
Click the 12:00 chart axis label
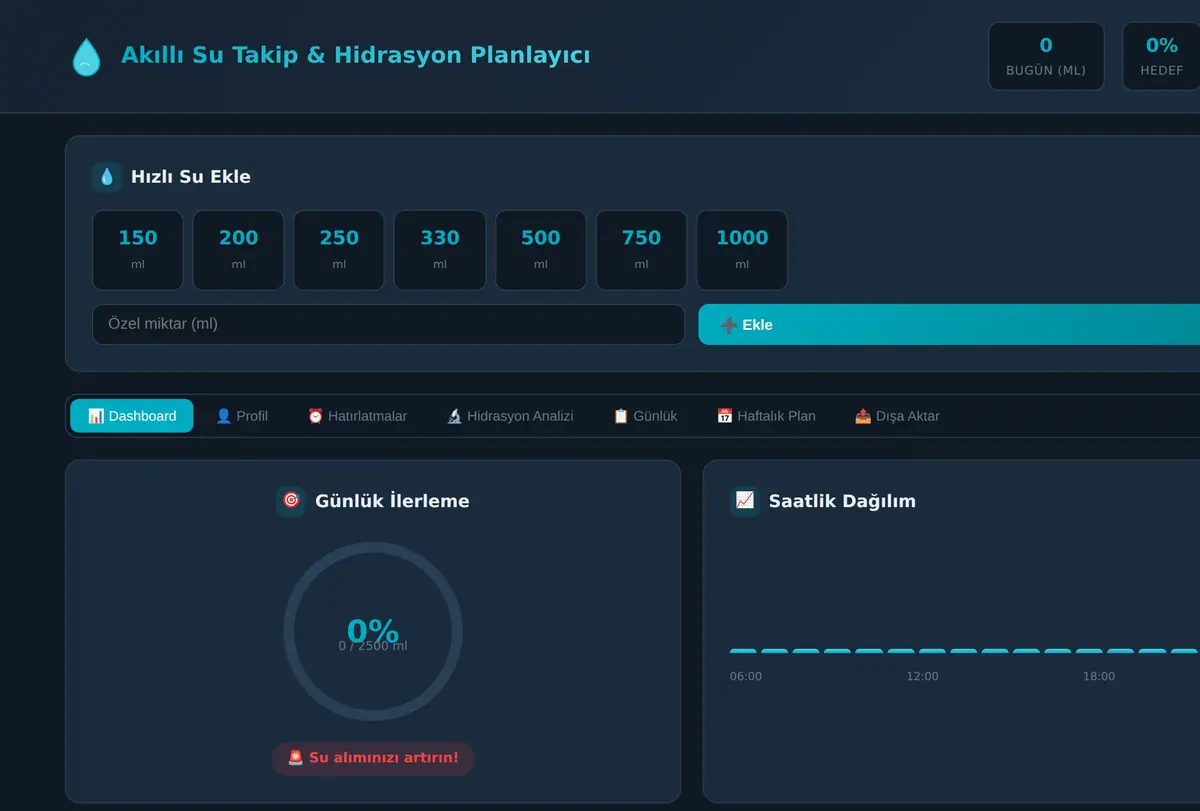pos(922,677)
